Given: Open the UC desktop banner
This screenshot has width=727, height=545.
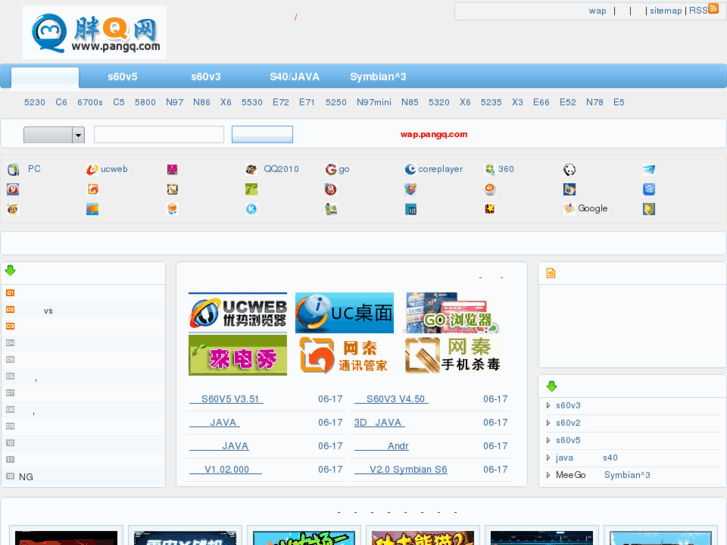Looking at the screenshot, I should [x=344, y=313].
